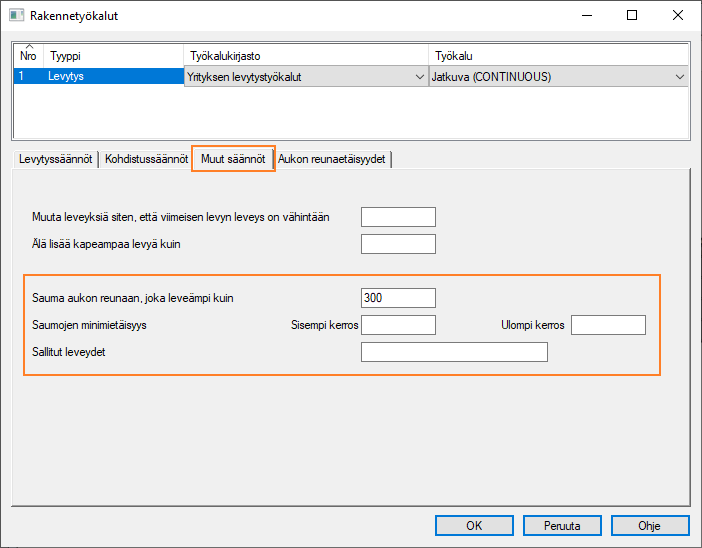Click the Sisempi kerros input field
This screenshot has height=548, width=702.
(x=398, y=325)
